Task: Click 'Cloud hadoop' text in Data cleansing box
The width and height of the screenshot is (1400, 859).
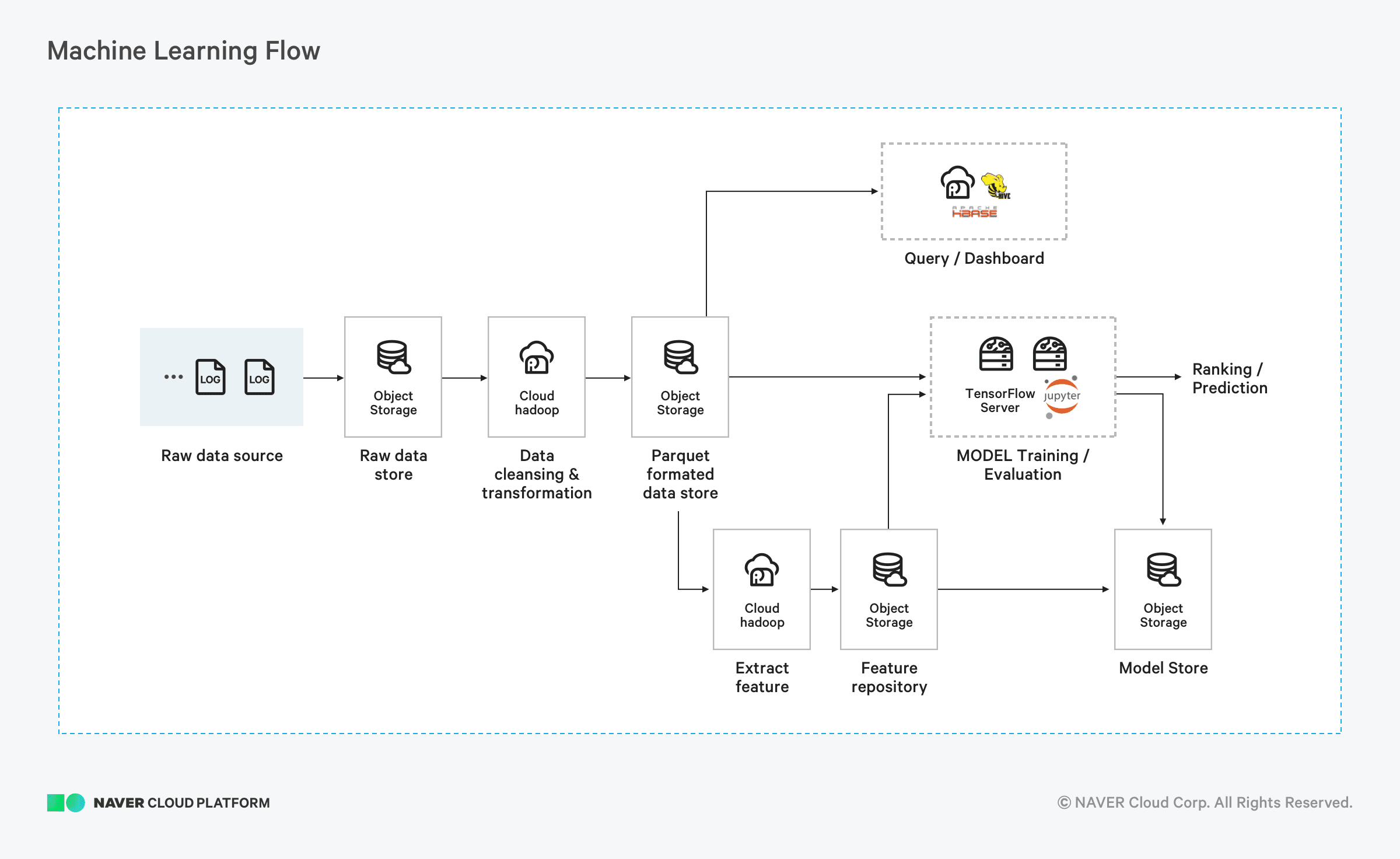Action: click(537, 403)
